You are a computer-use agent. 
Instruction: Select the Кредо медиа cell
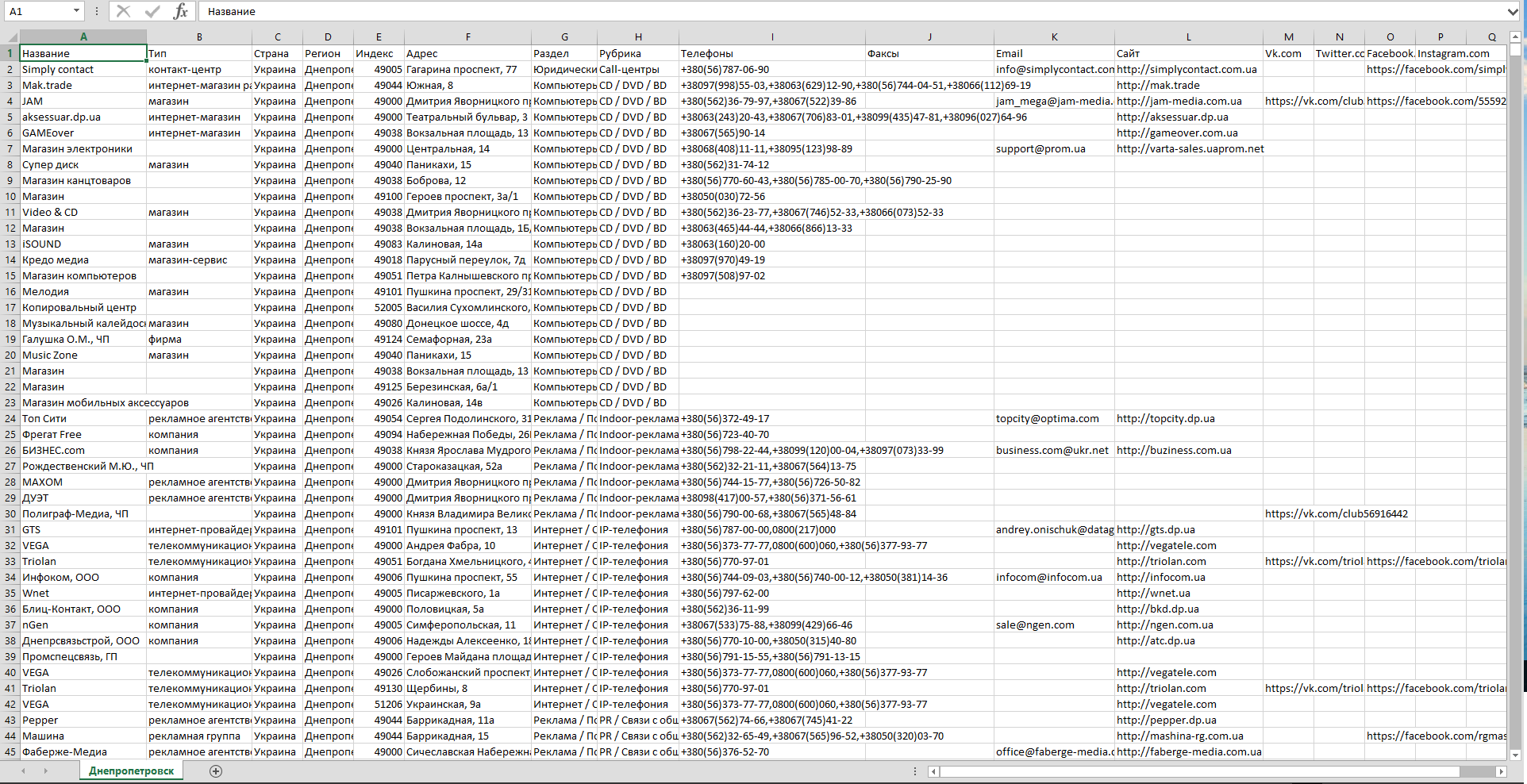point(83,259)
